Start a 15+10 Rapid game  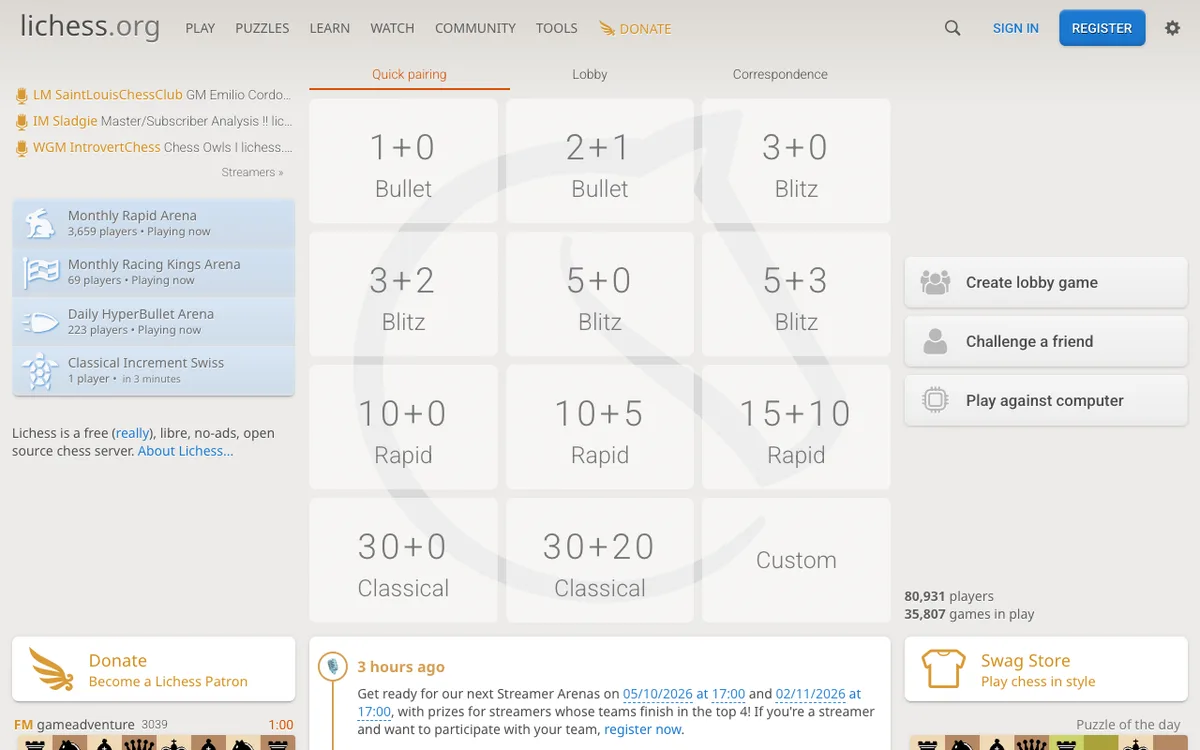[796, 427]
